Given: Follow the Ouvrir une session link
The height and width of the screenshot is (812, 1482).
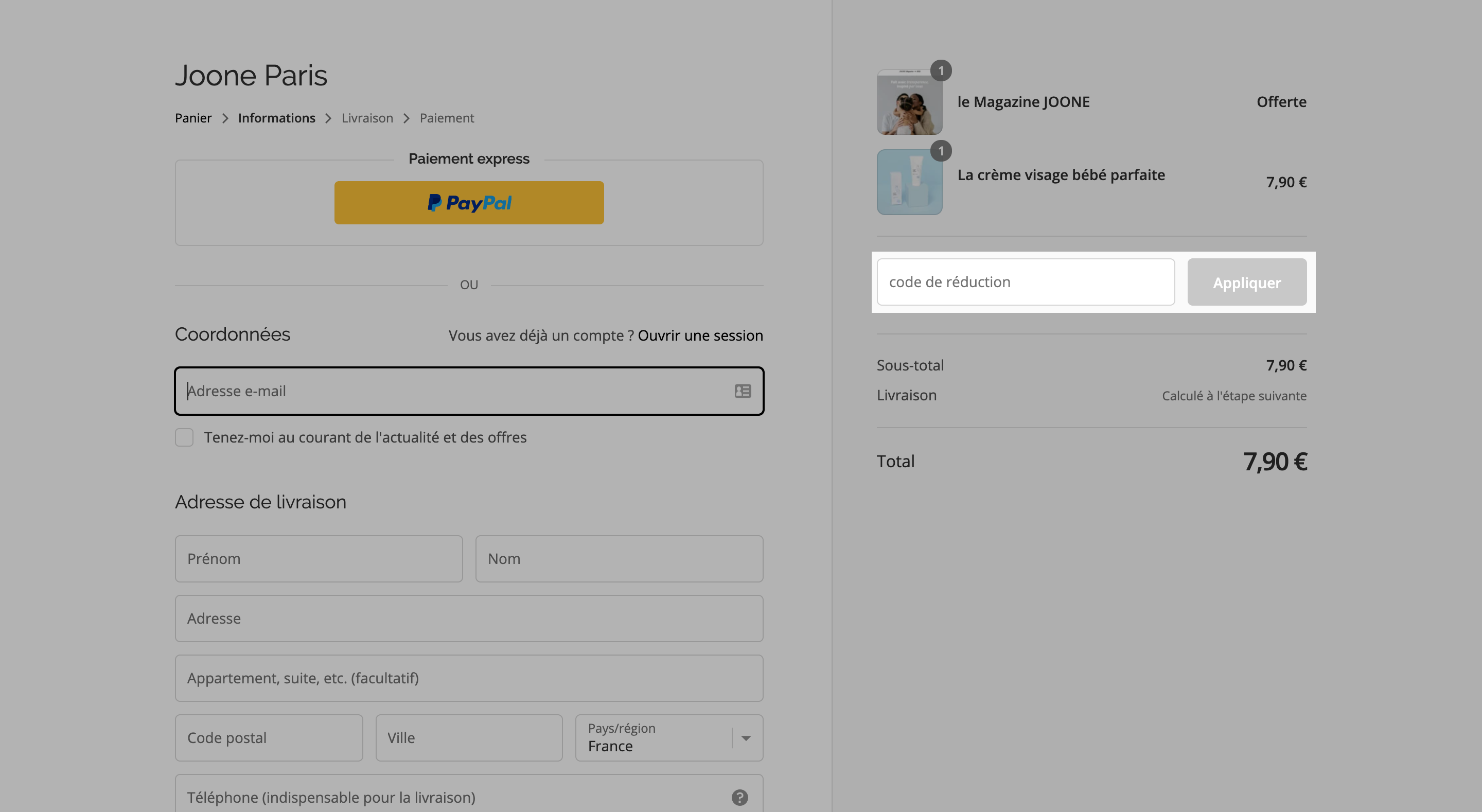Looking at the screenshot, I should (x=700, y=336).
